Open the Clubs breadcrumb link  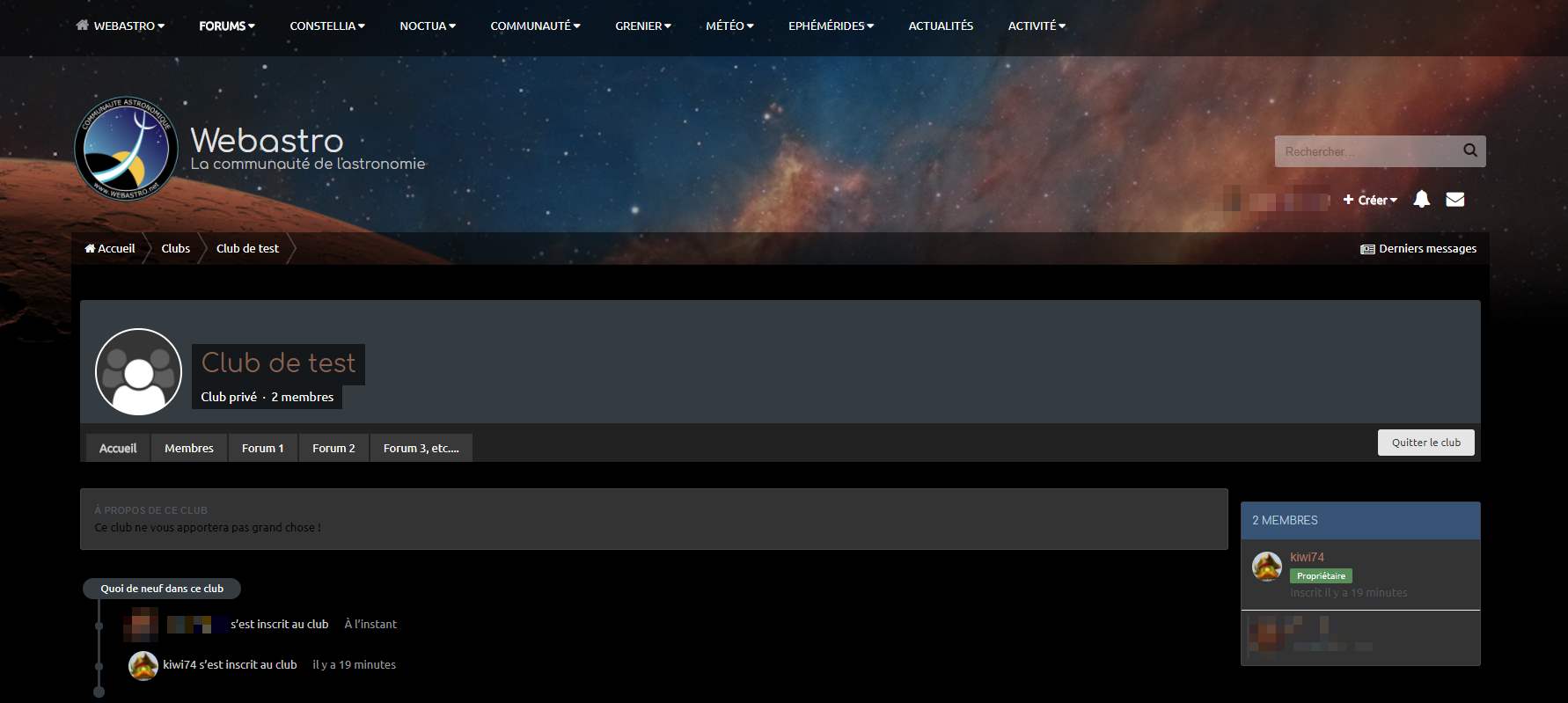pyautogui.click(x=176, y=249)
